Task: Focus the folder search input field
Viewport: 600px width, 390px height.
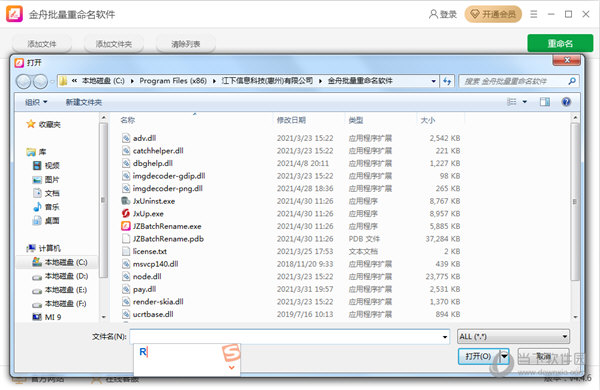Action: tap(513, 81)
